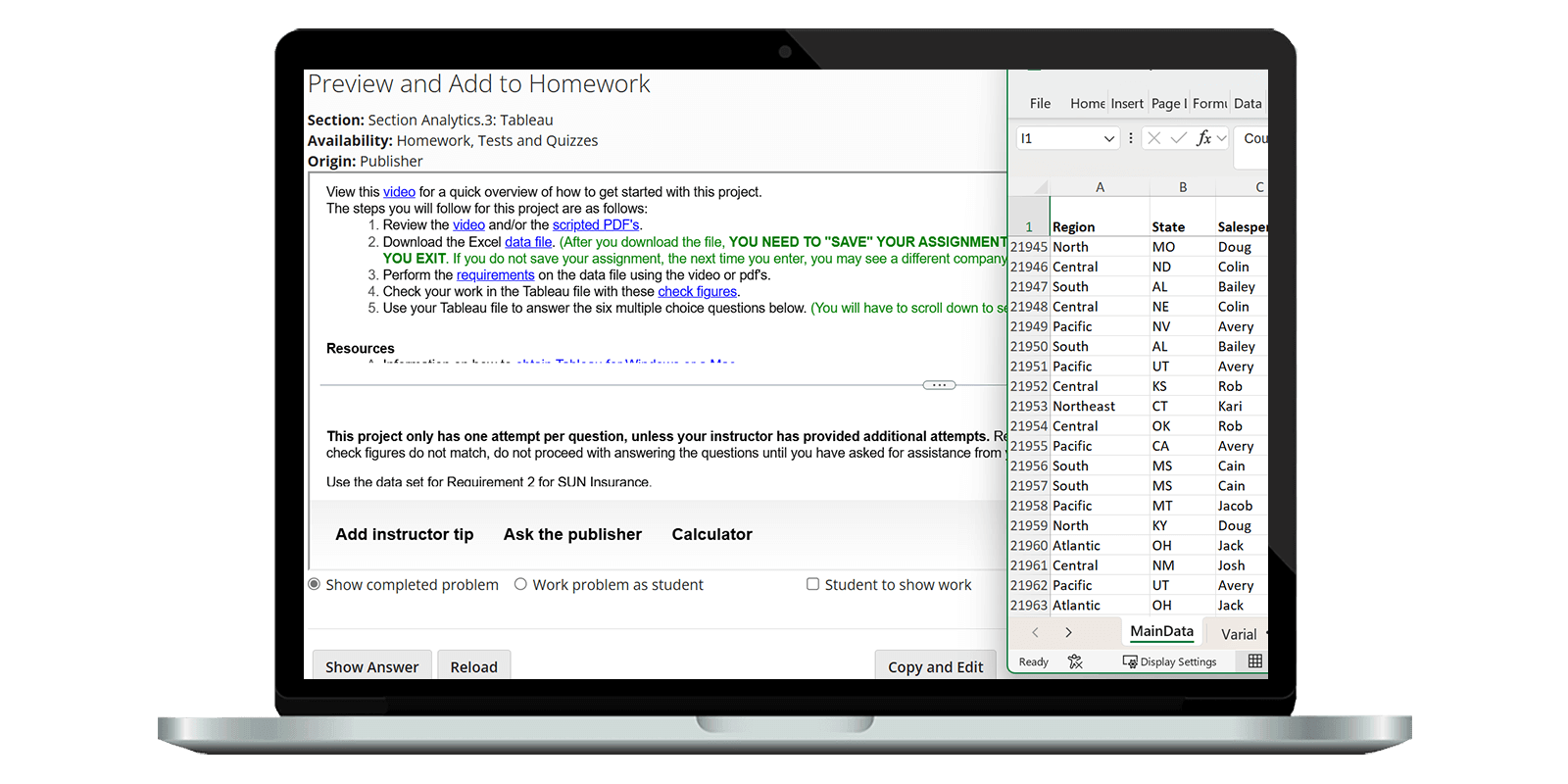
Task: Select Show completed problem radio button
Action: (x=315, y=584)
